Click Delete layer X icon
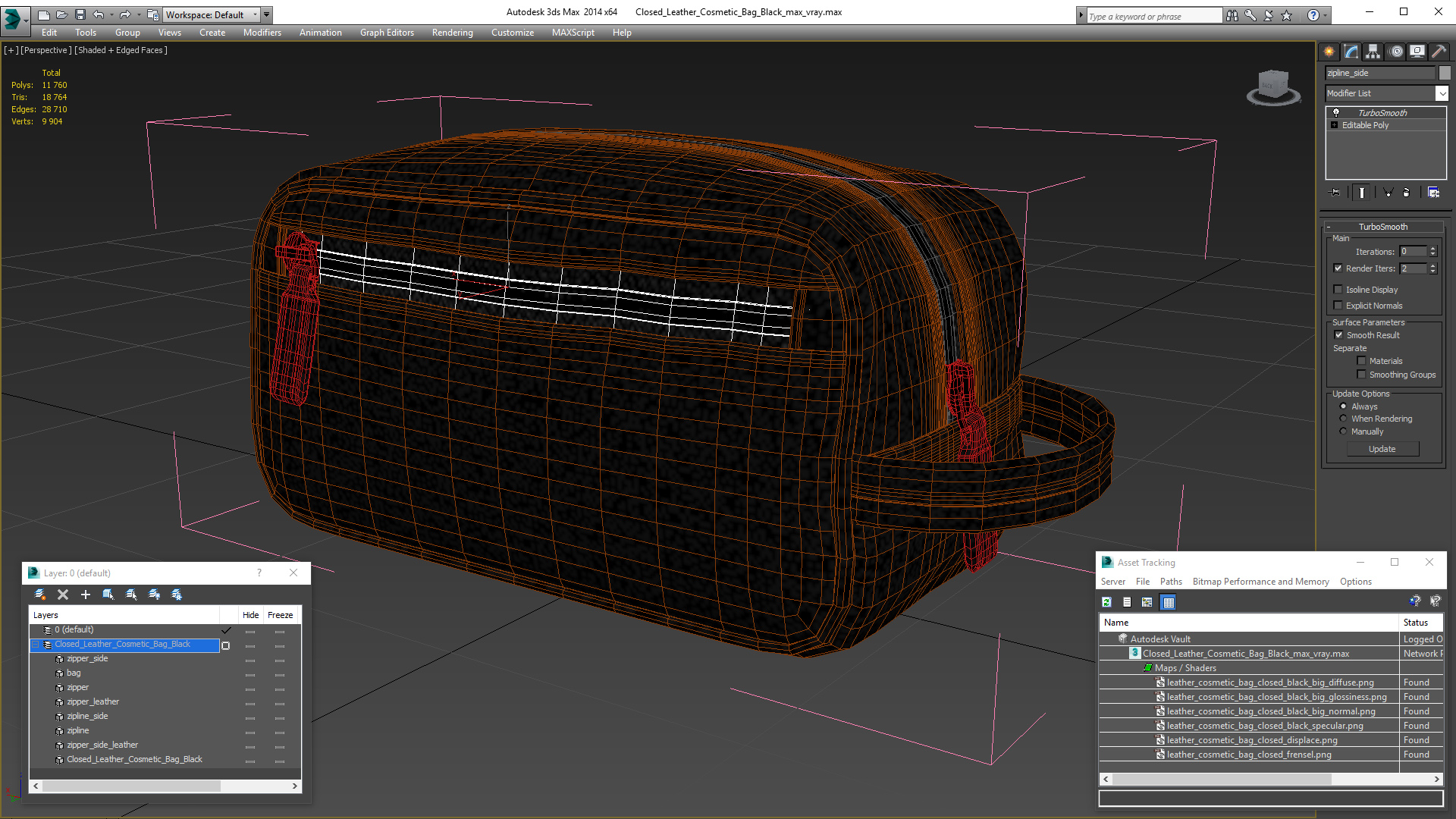1456x819 pixels. (x=63, y=595)
